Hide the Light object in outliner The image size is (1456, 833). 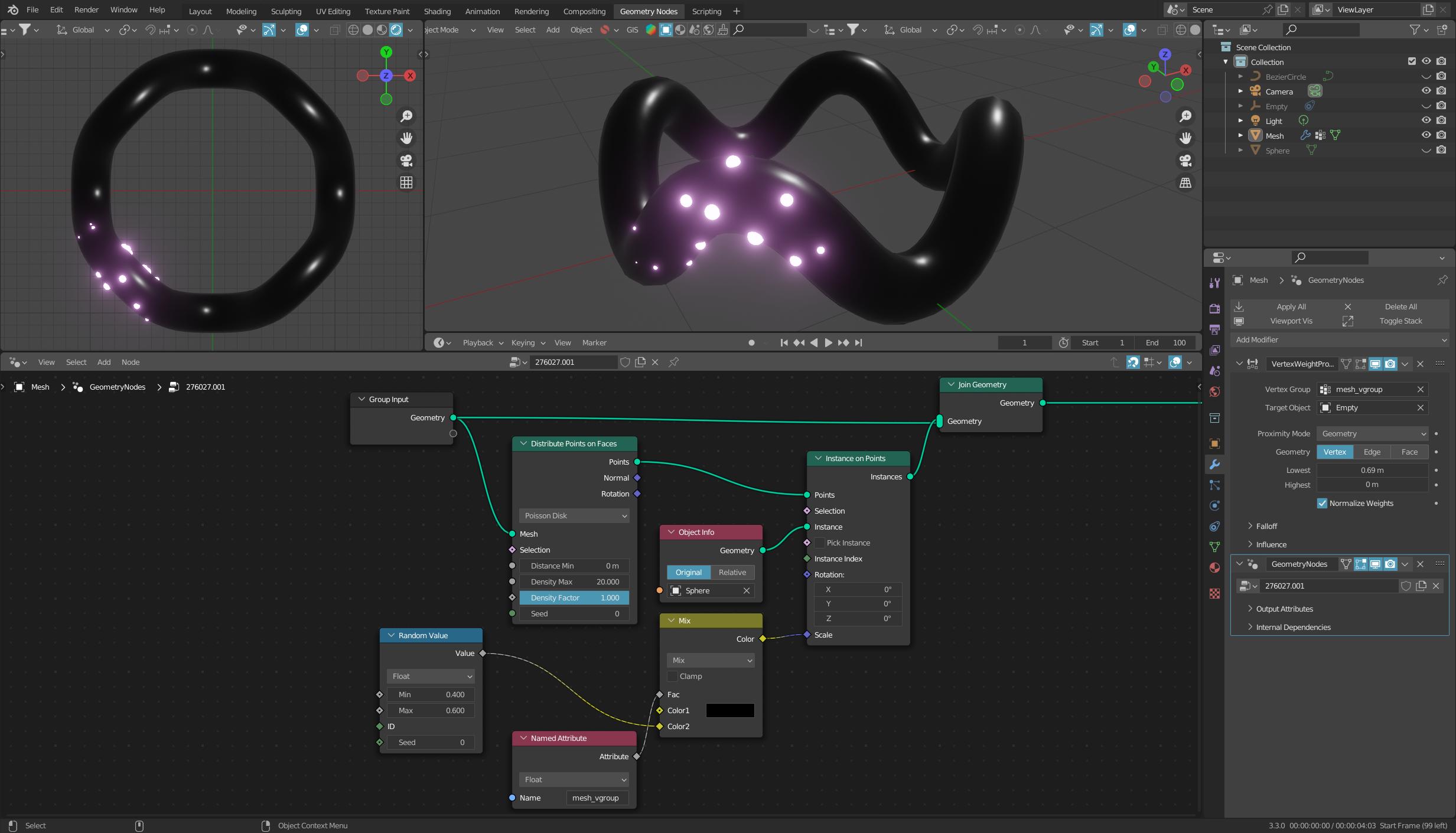1426,120
